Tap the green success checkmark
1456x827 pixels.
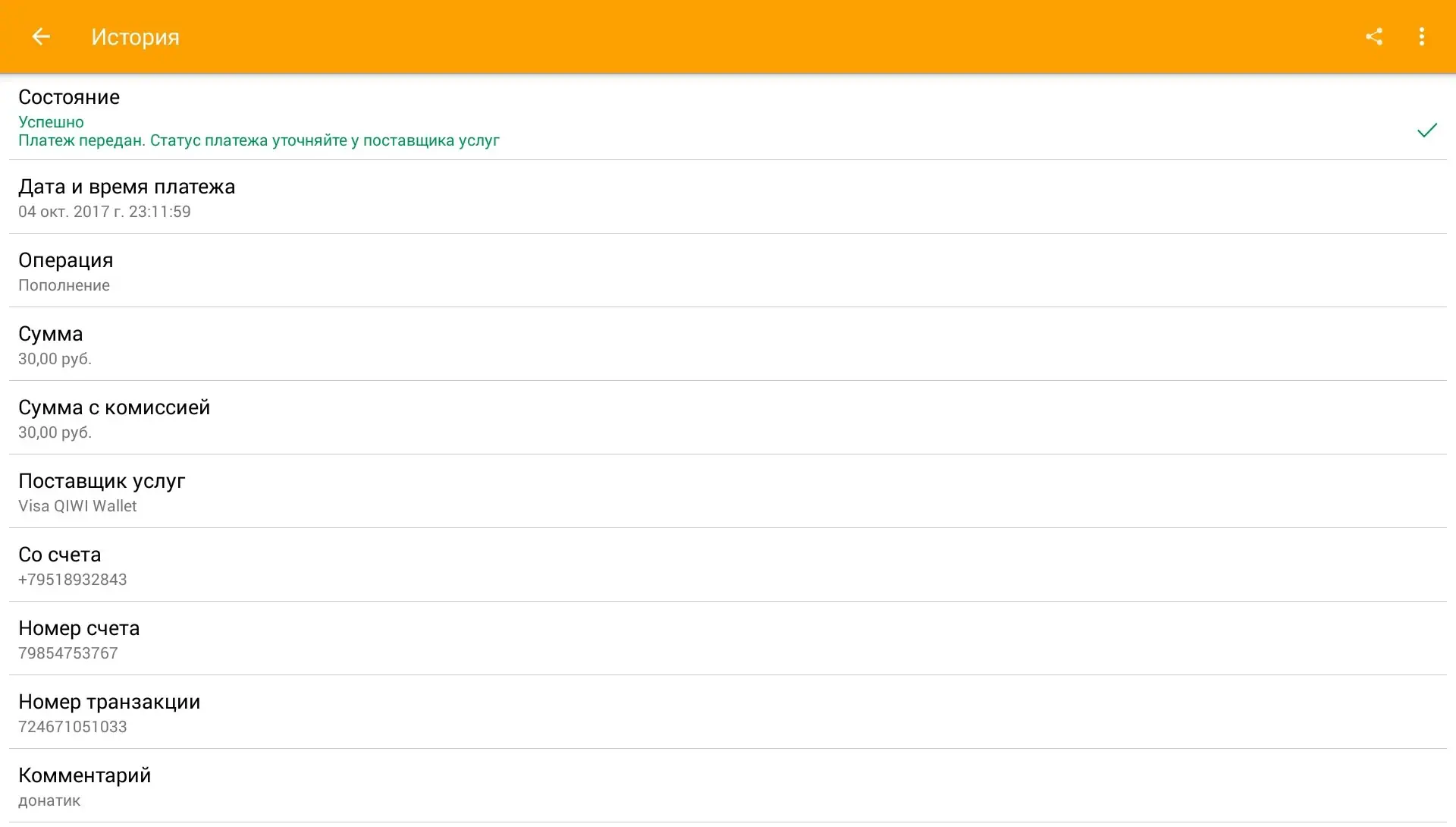pyautogui.click(x=1426, y=130)
